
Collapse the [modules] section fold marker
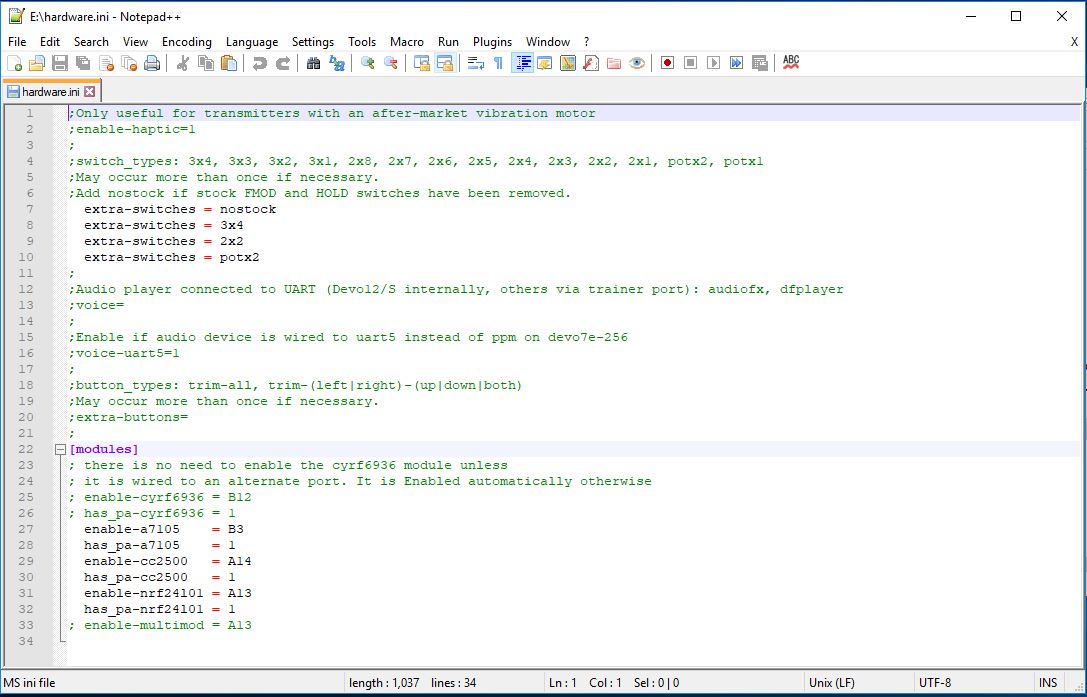[x=60, y=450]
